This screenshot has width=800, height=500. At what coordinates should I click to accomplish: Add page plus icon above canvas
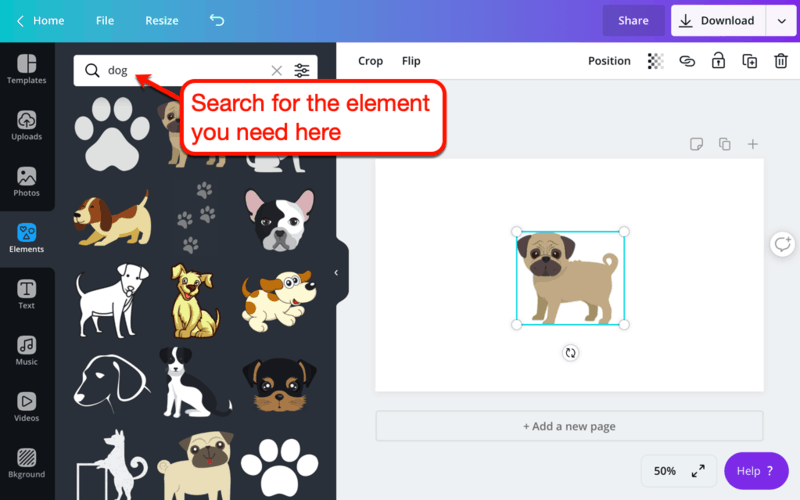[x=753, y=144]
